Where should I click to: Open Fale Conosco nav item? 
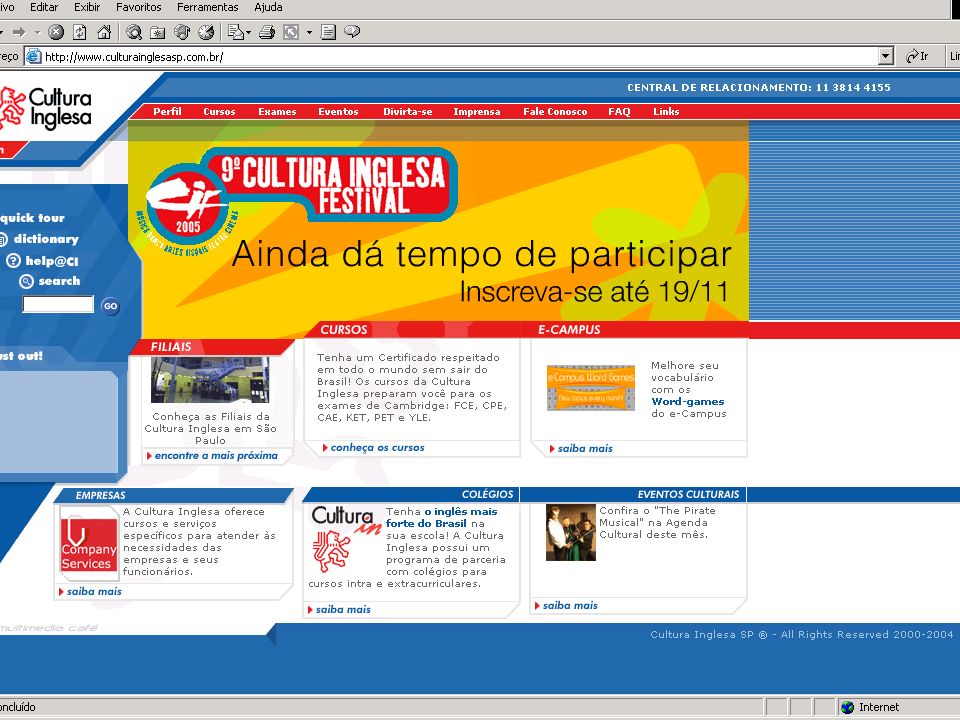555,111
